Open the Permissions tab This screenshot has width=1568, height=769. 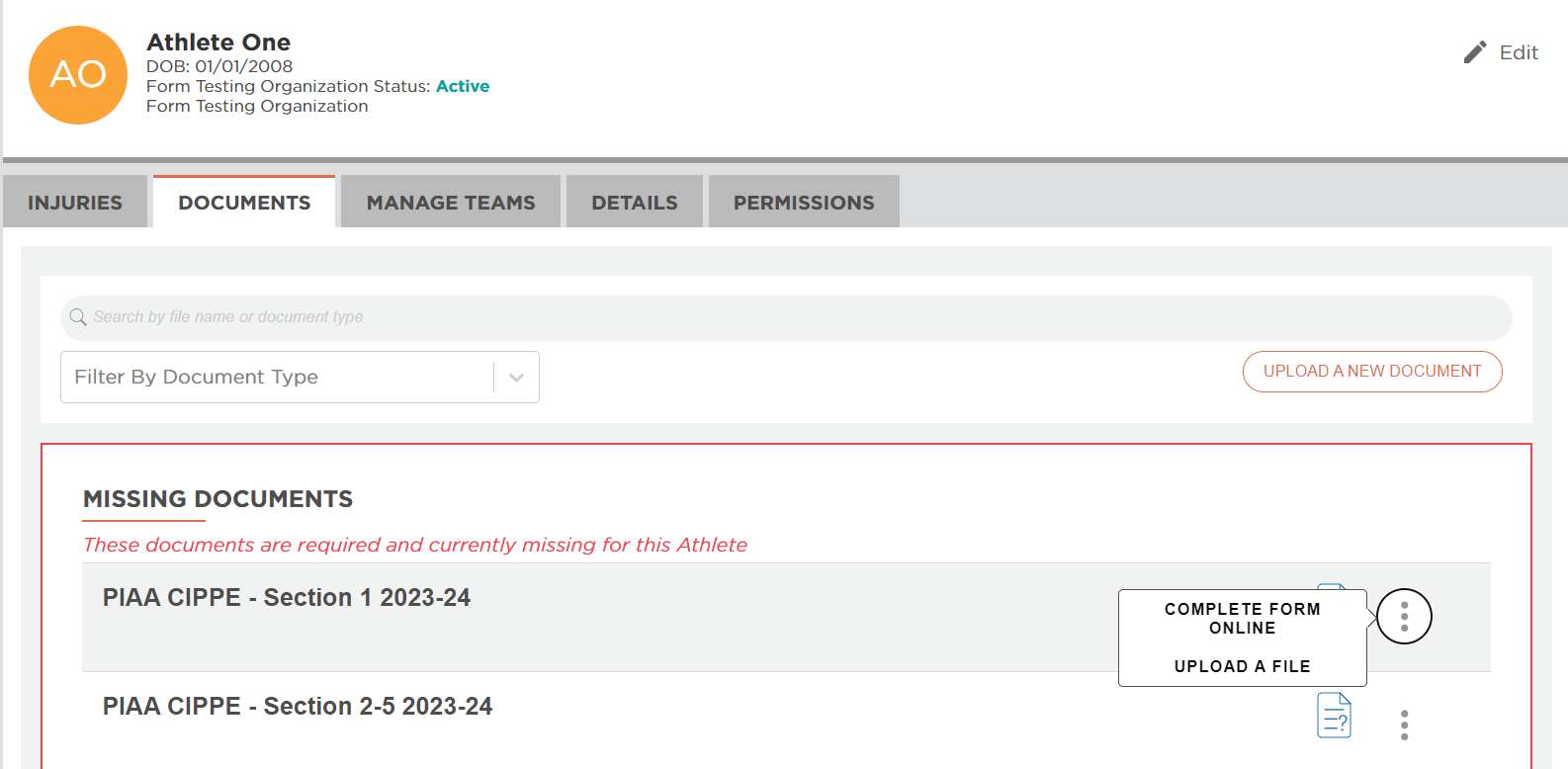coord(804,202)
